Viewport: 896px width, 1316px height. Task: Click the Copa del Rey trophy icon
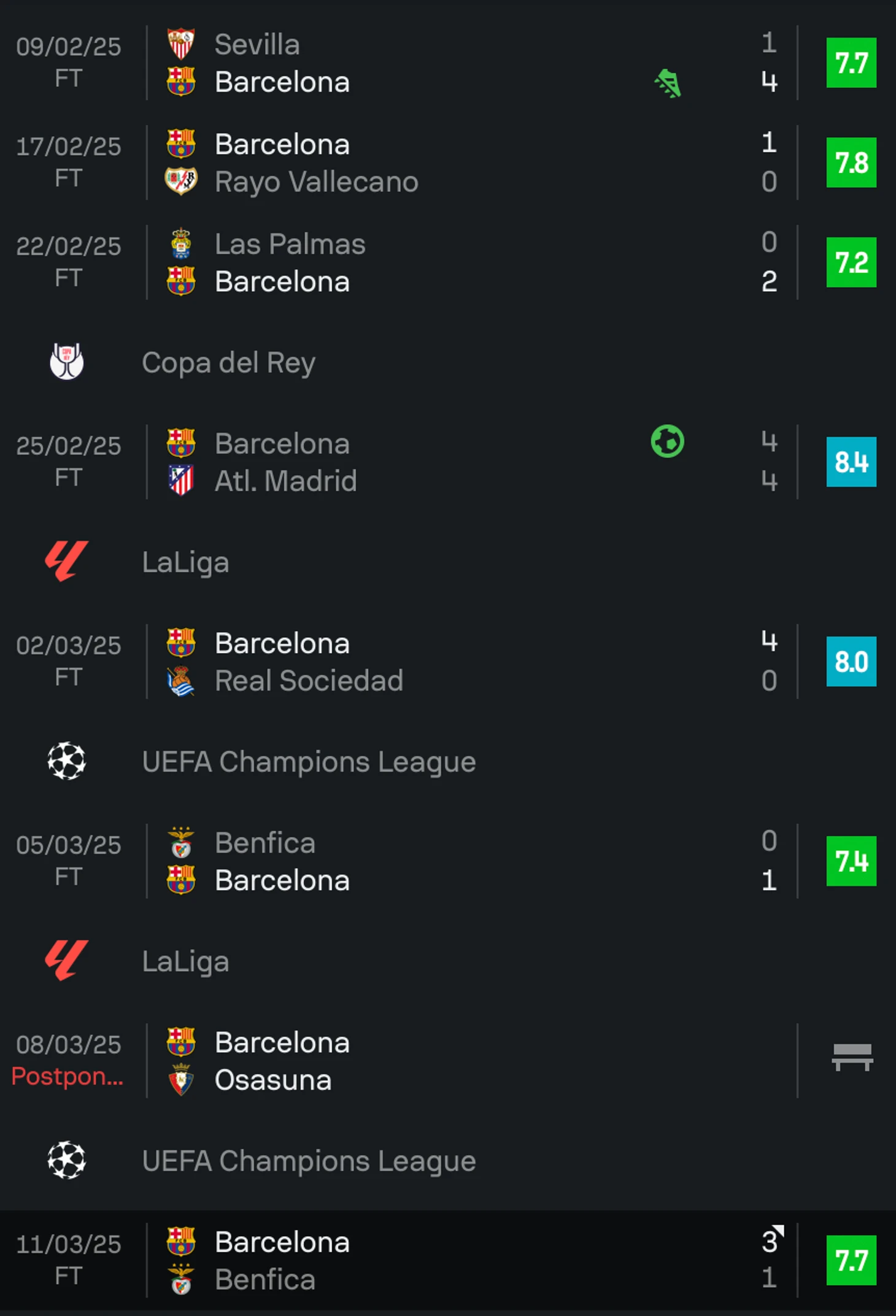click(66, 362)
